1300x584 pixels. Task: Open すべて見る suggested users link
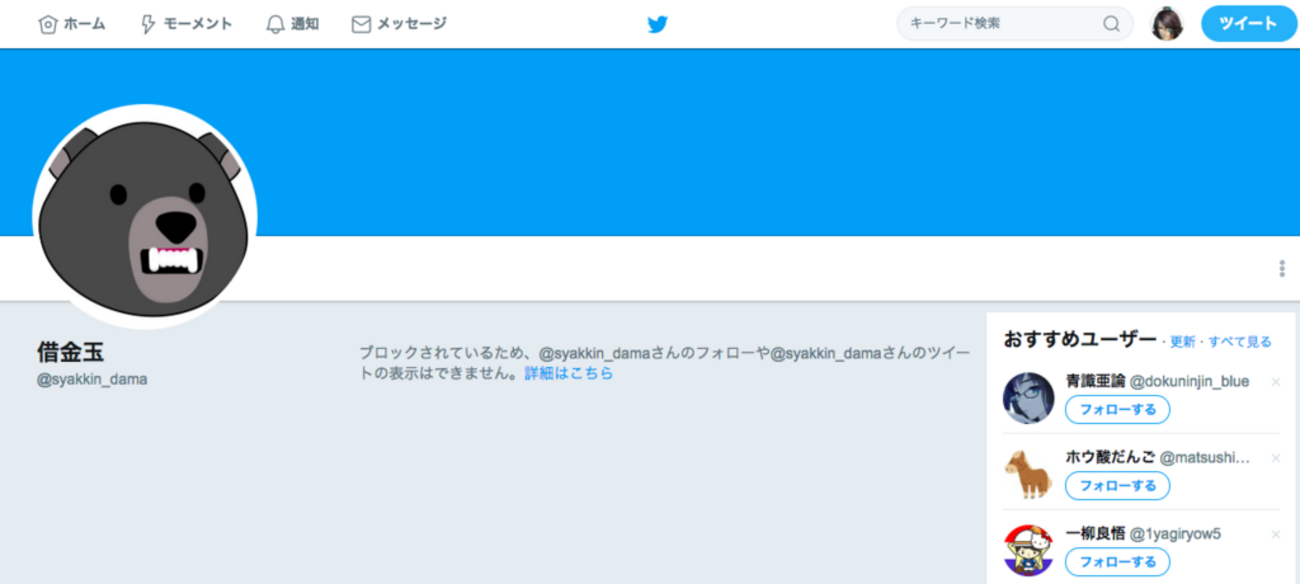[x=1240, y=342]
